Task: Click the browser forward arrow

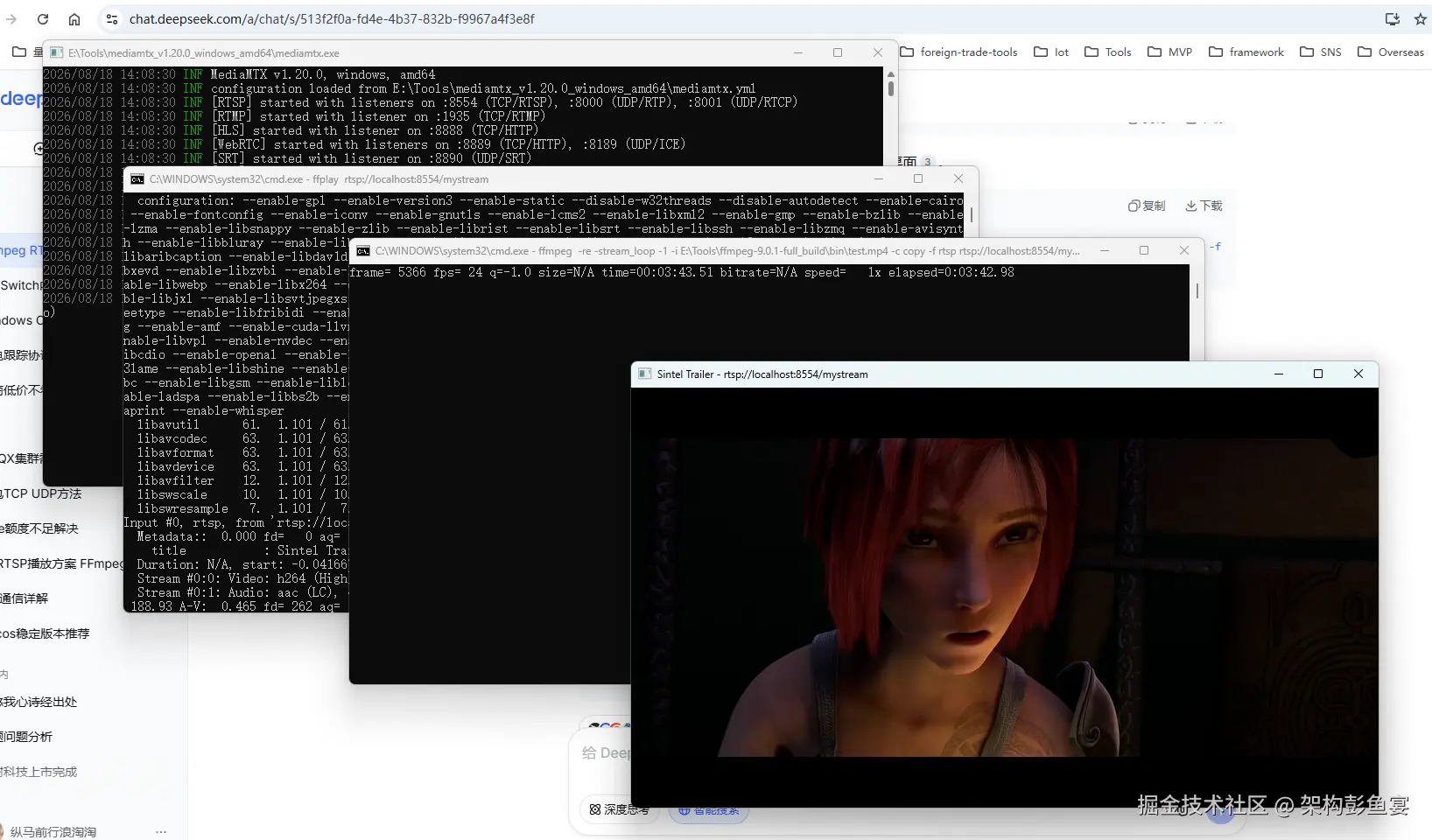Action: coord(11,18)
